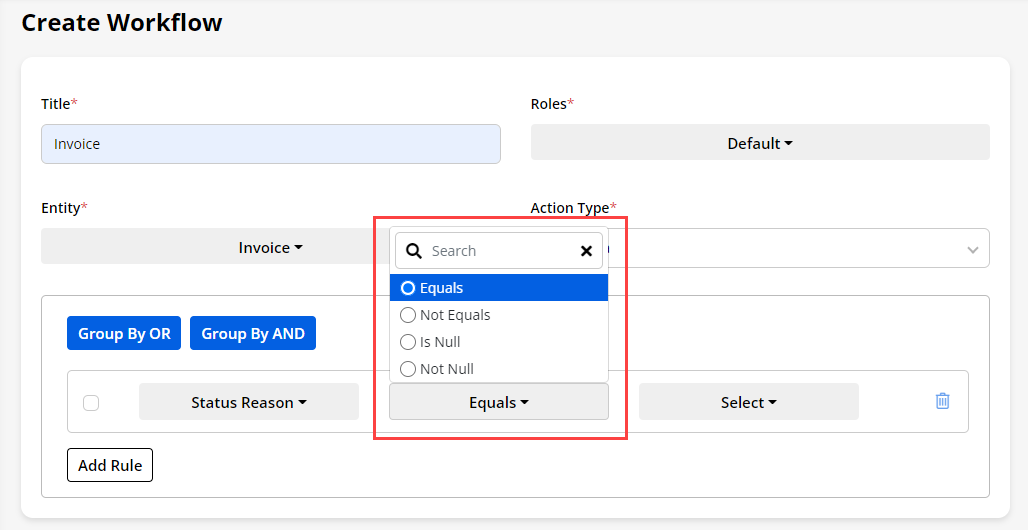Tick the checkbox beside Status Reason
Viewport: 1028px width, 530px height.
[x=91, y=403]
